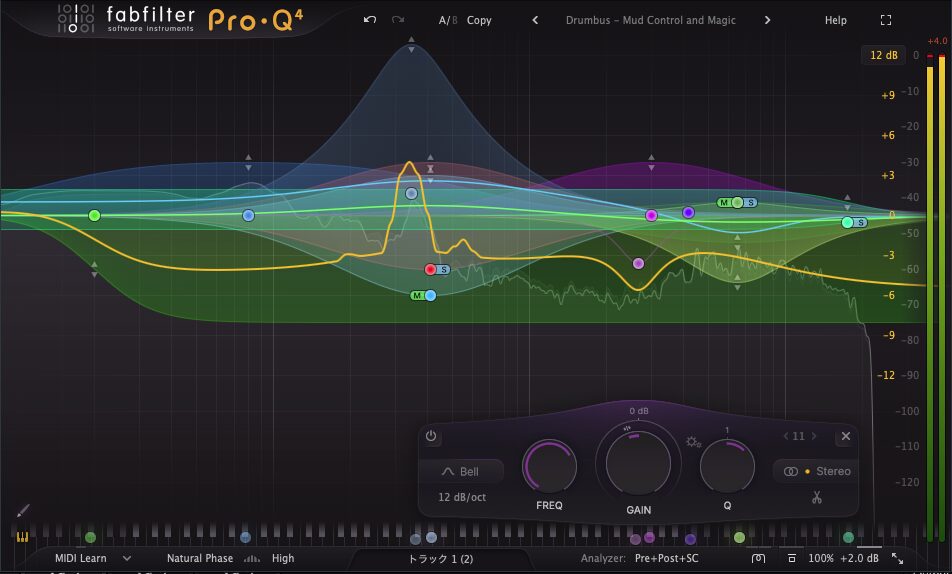Select the green M/S band node
Viewport: 952px width, 574px height.
point(737,203)
